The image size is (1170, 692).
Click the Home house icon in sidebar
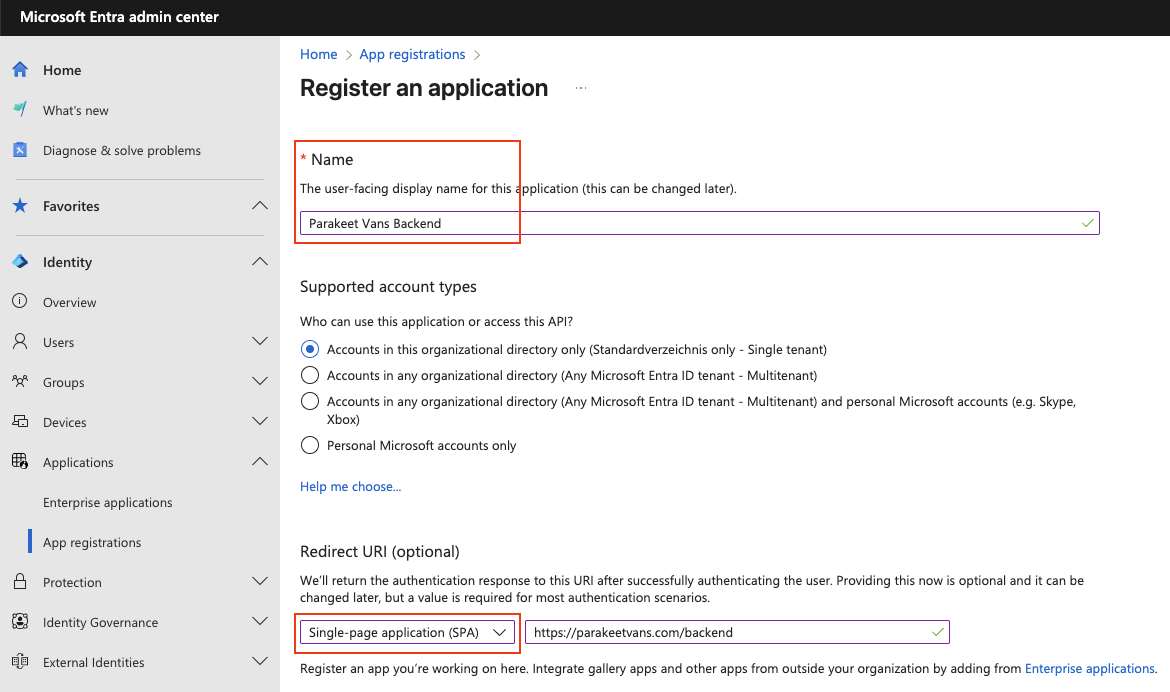point(20,69)
